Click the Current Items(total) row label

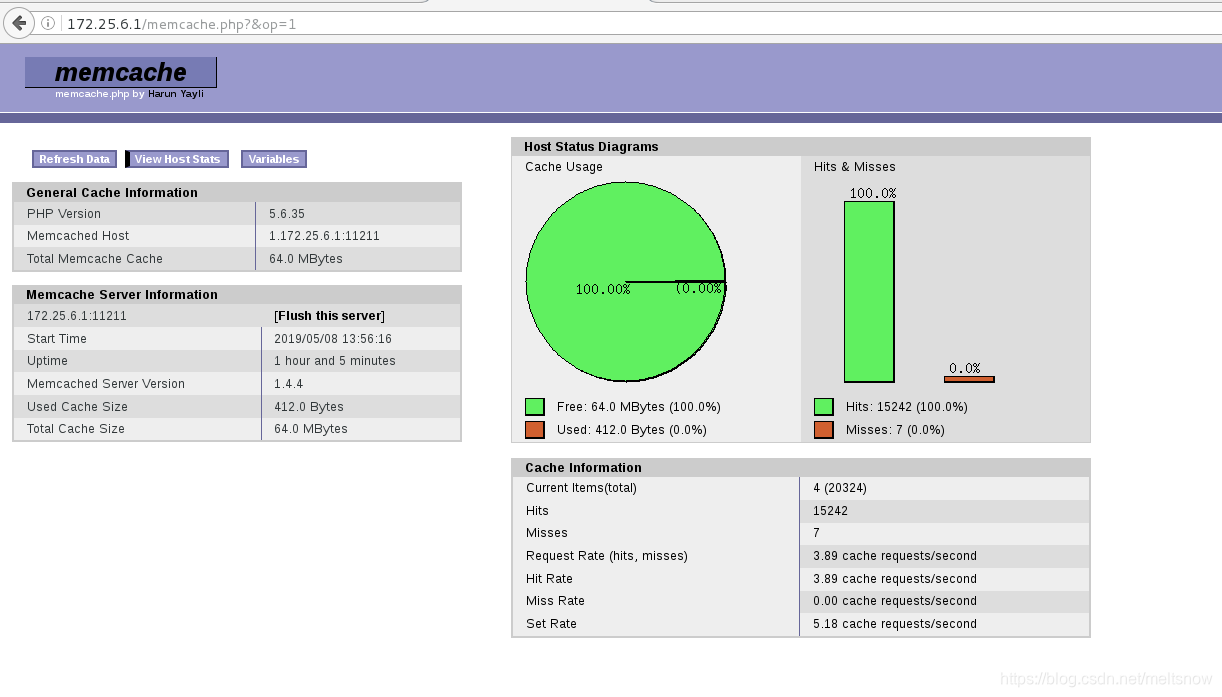(581, 488)
